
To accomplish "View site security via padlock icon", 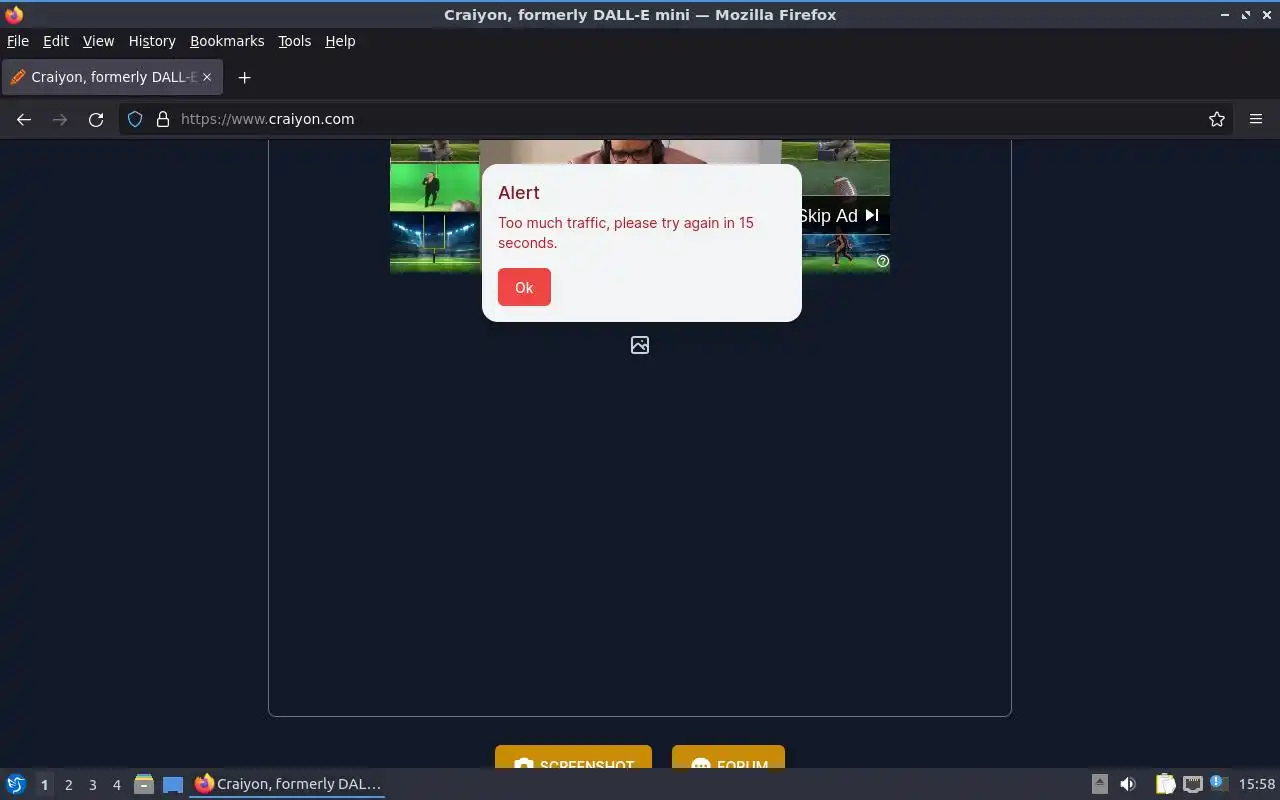I will coord(163,119).
